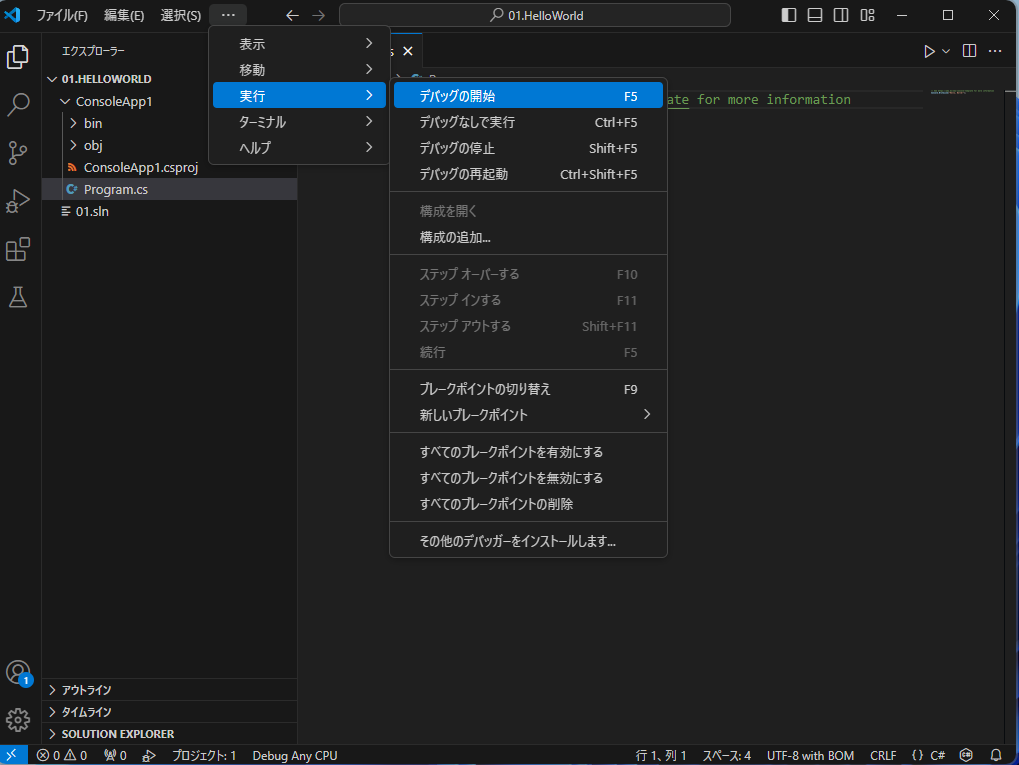Open the 表示 submenu
The image size is (1019, 765).
pos(299,44)
